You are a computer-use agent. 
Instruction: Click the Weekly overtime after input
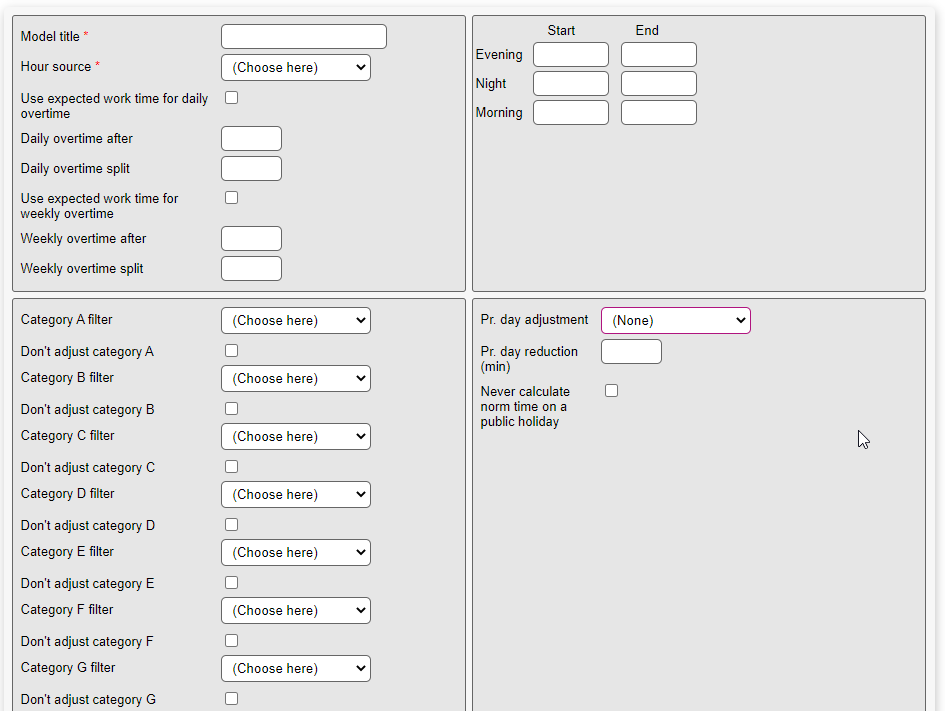251,239
